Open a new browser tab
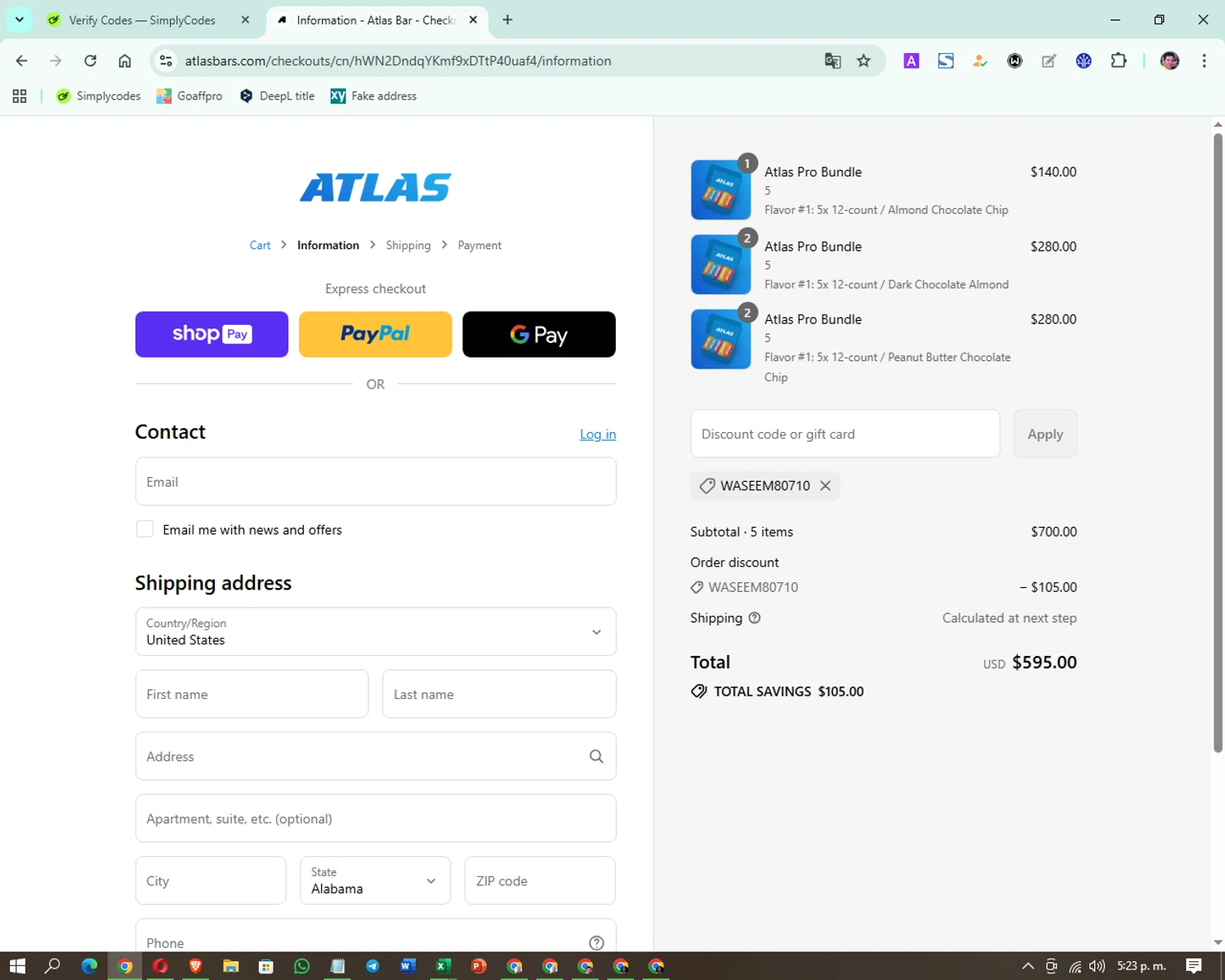The width and height of the screenshot is (1225, 980). tap(507, 20)
